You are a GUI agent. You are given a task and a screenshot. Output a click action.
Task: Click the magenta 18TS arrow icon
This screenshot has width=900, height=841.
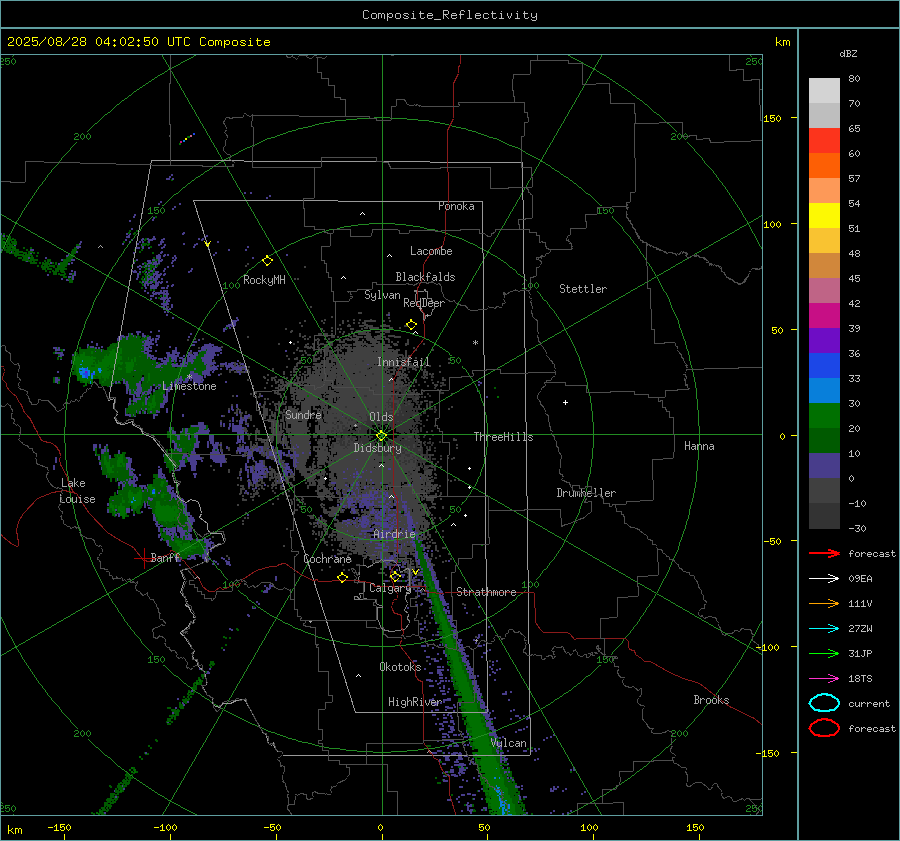tap(824, 679)
